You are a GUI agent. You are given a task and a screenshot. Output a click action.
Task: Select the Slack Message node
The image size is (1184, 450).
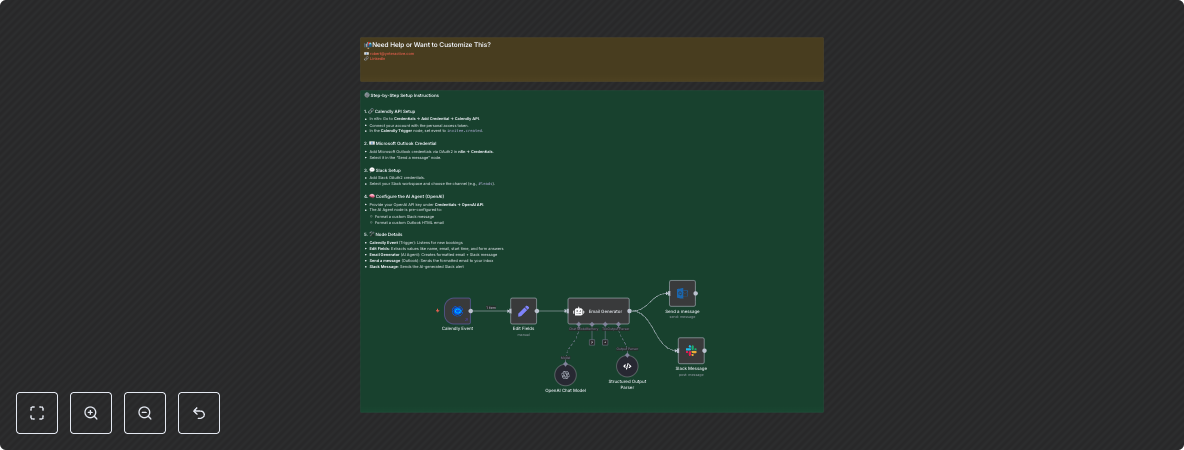(691, 350)
